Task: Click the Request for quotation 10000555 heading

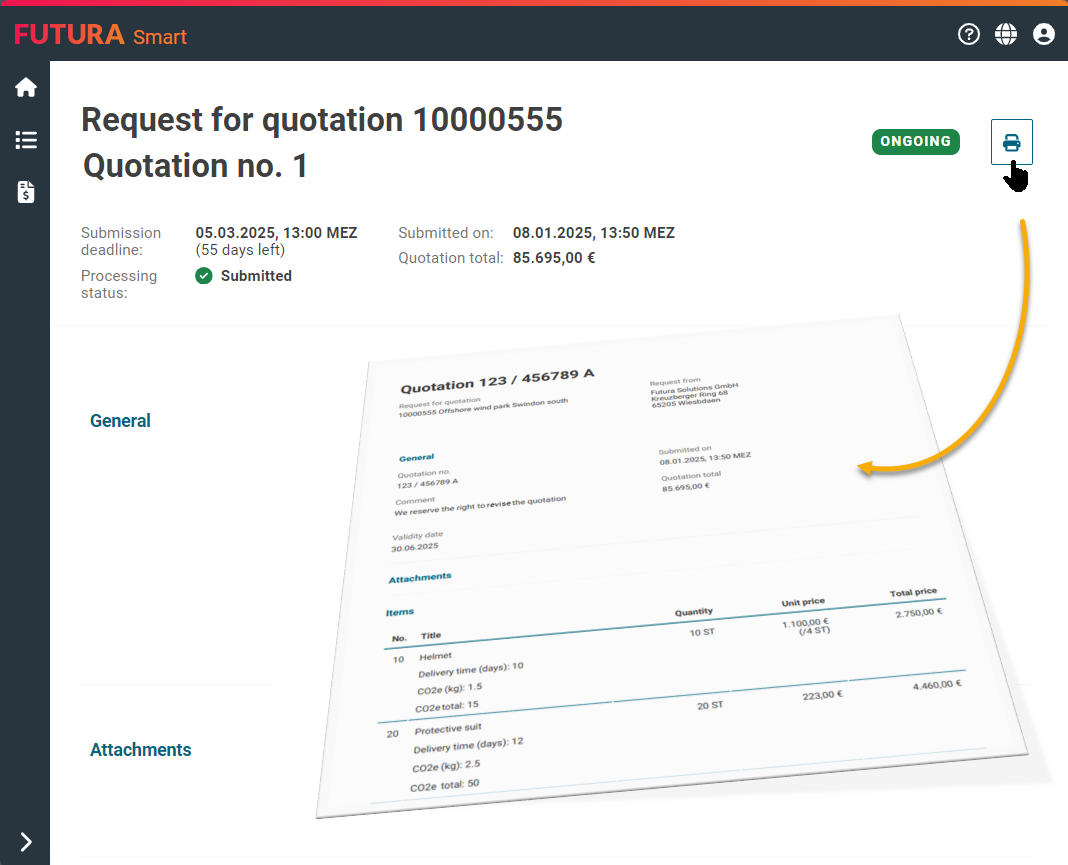Action: pos(321,120)
